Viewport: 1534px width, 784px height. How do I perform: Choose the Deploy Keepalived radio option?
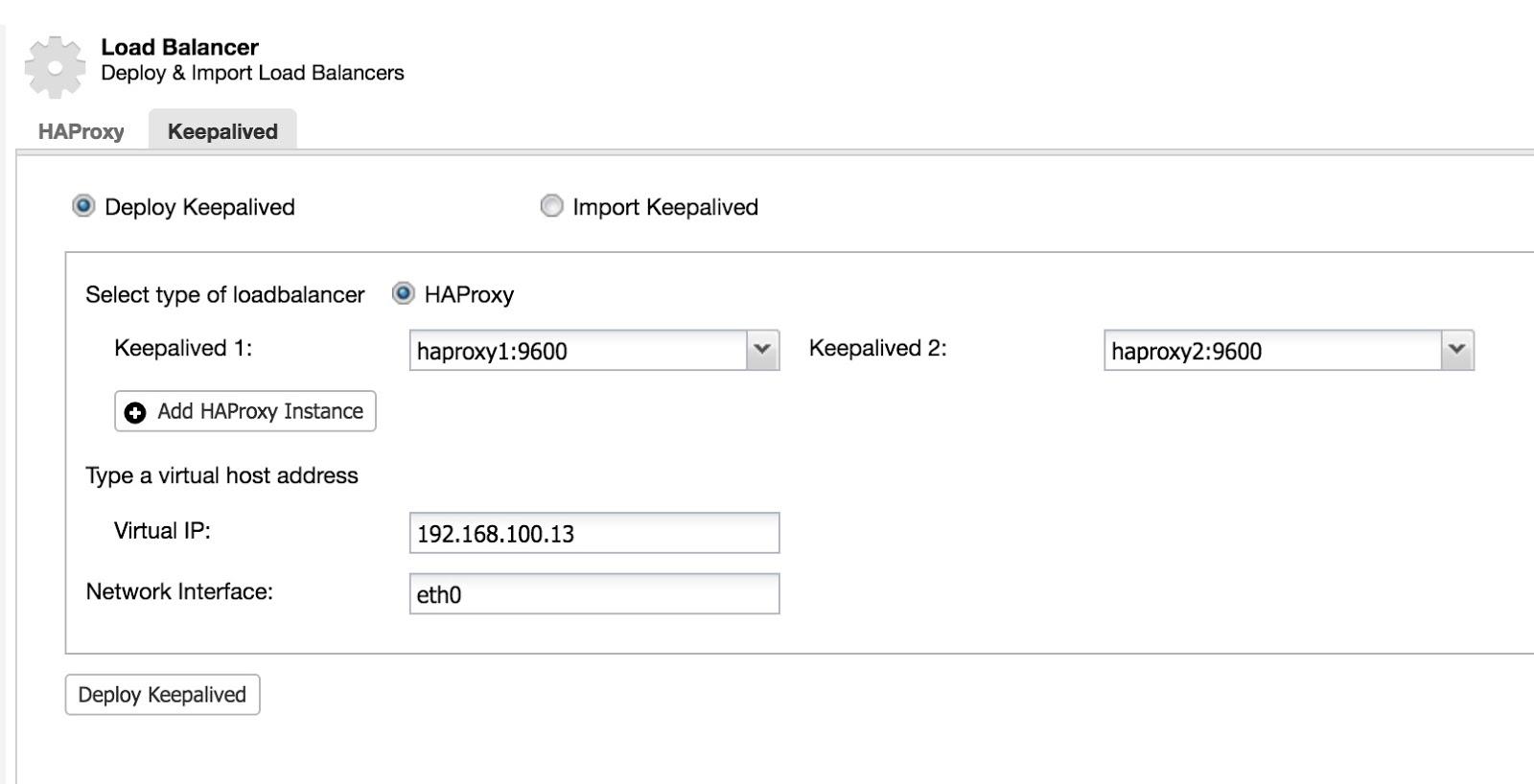tap(83, 206)
